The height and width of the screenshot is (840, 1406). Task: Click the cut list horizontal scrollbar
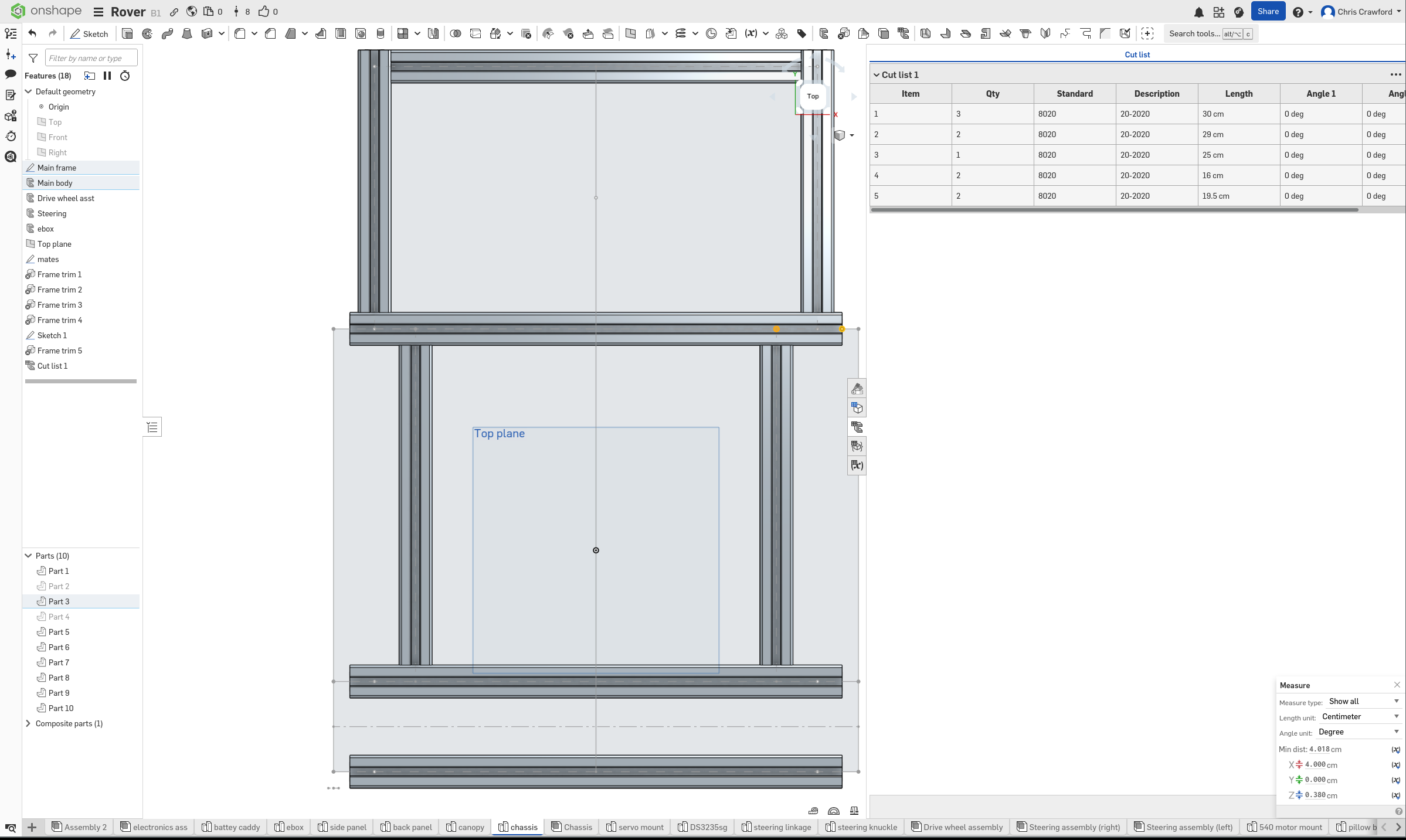pos(1114,210)
